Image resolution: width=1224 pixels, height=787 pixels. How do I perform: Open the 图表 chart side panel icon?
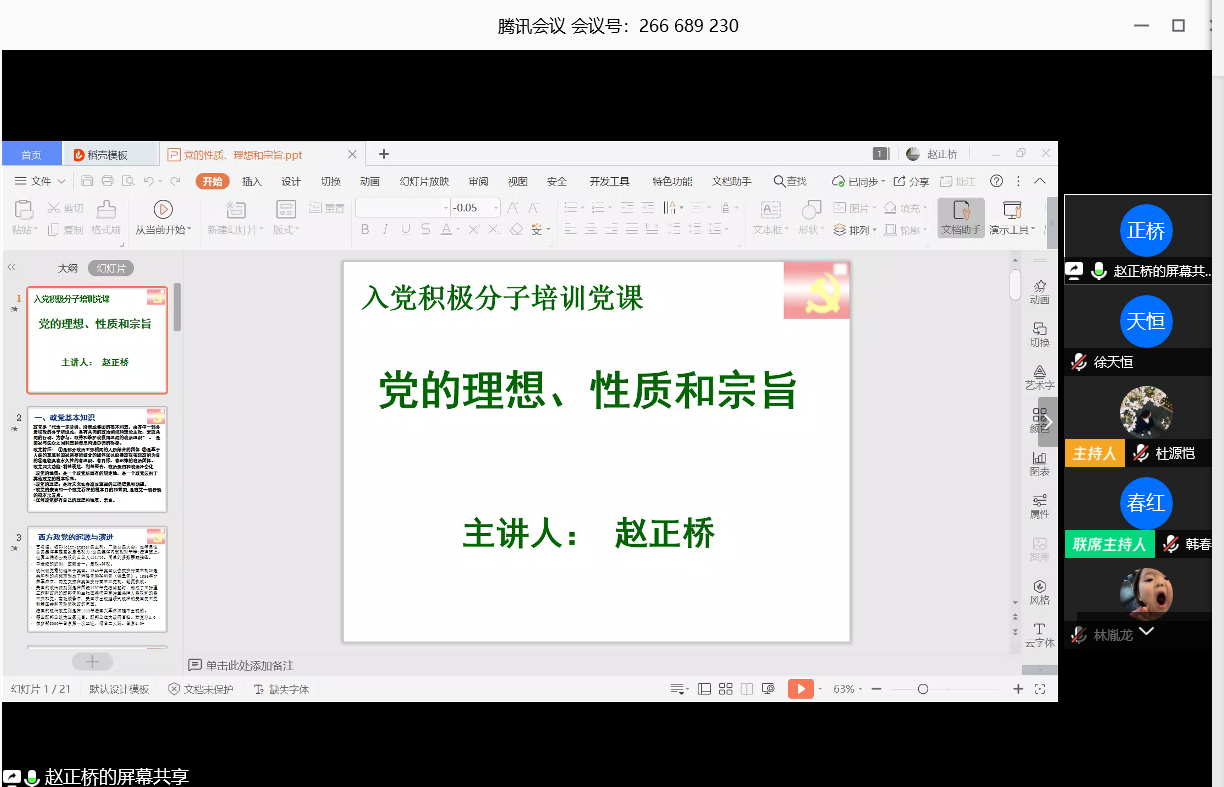1040,458
